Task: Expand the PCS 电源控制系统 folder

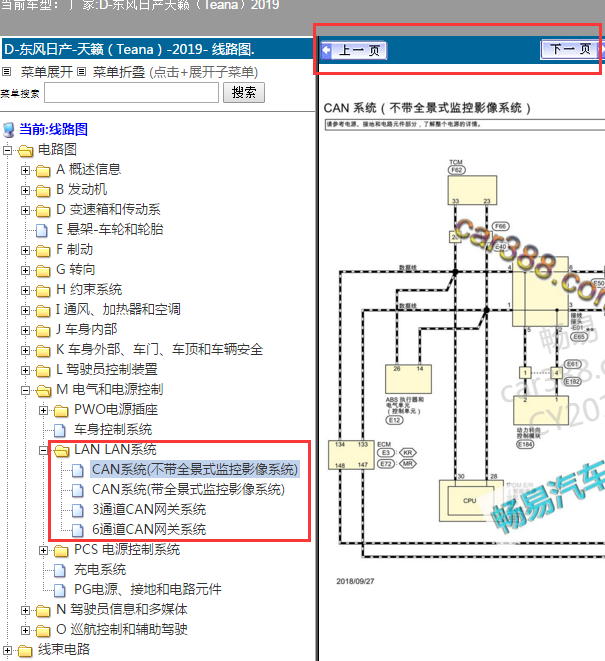Action: pyautogui.click(x=43, y=551)
